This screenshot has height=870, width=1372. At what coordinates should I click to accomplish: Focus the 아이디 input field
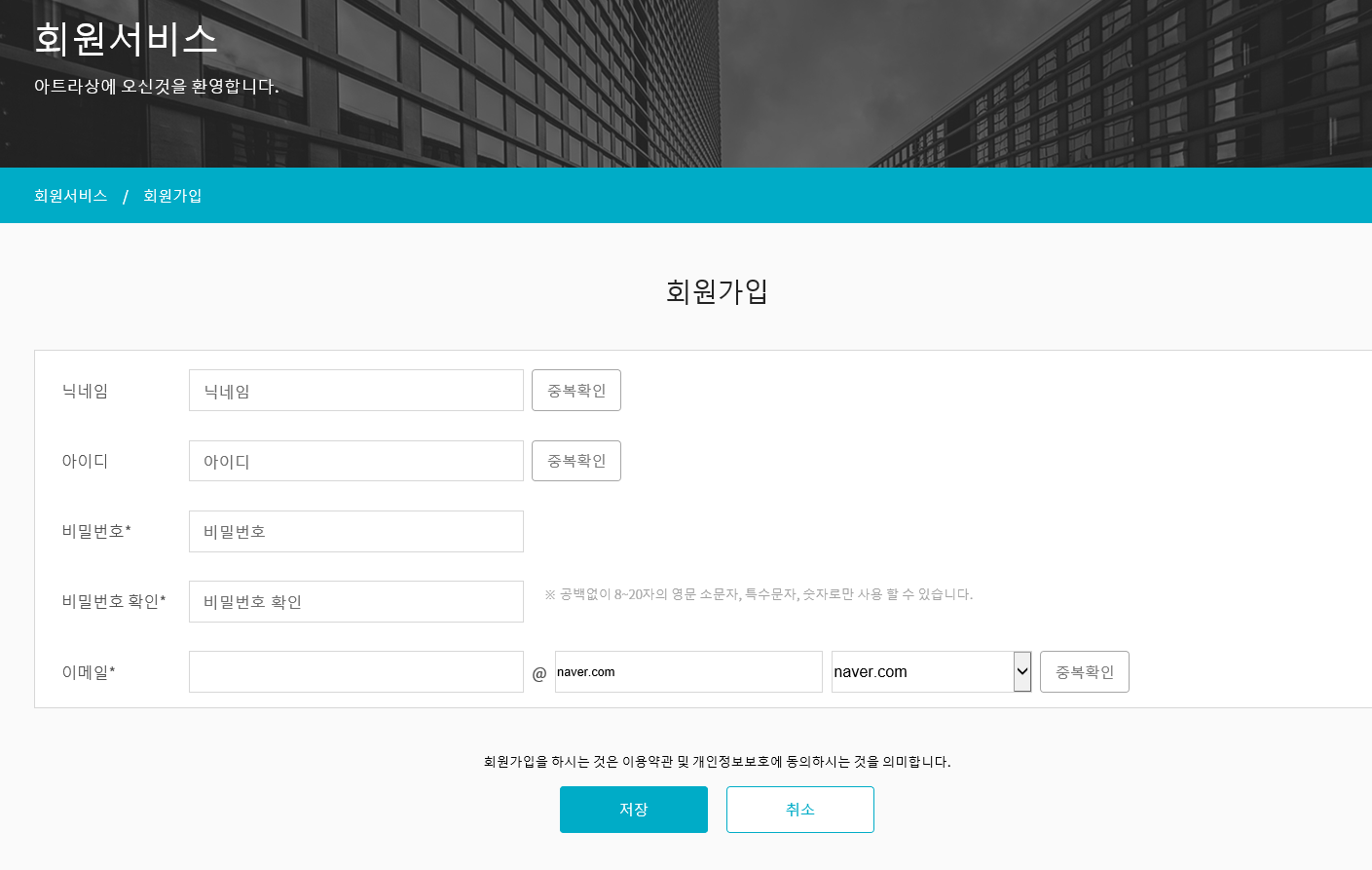[356, 461]
